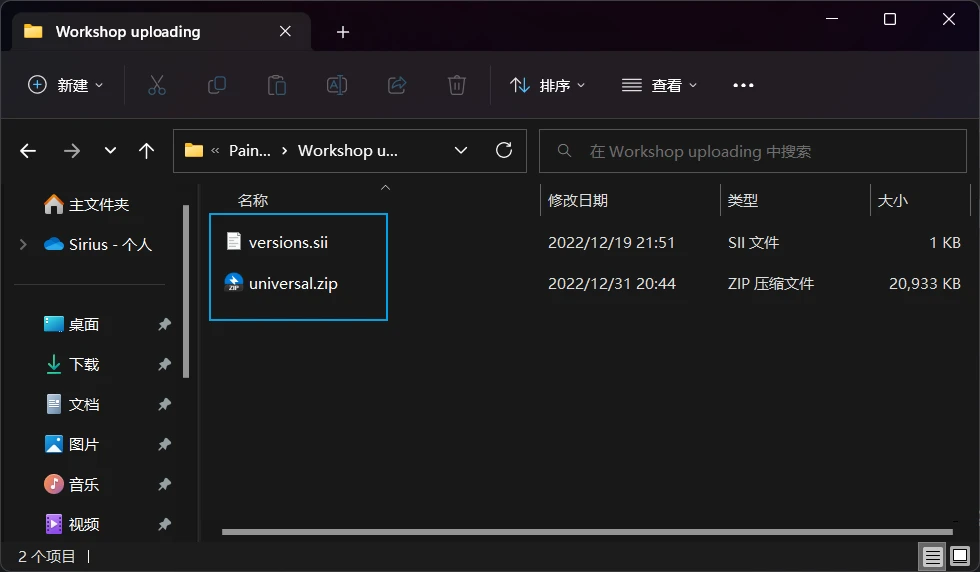The image size is (980, 572).
Task: Switch to large thumbnails view in status bar
Action: (960, 556)
